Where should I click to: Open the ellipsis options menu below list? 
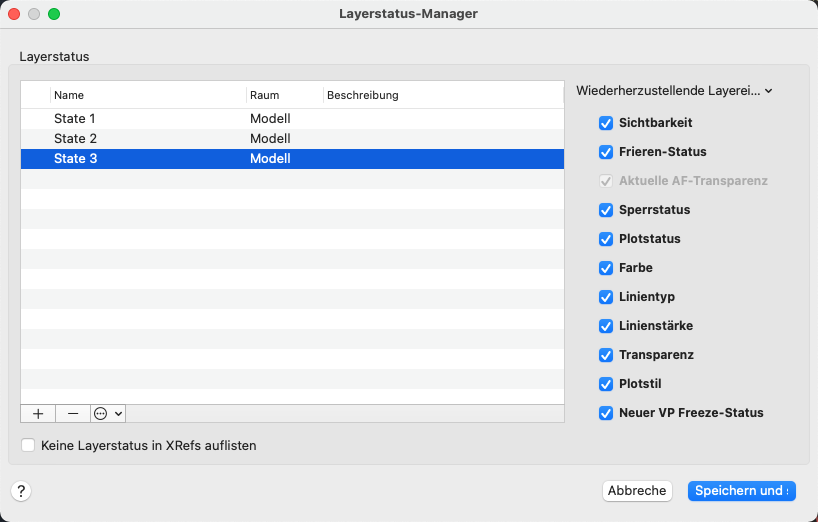[x=100, y=413]
